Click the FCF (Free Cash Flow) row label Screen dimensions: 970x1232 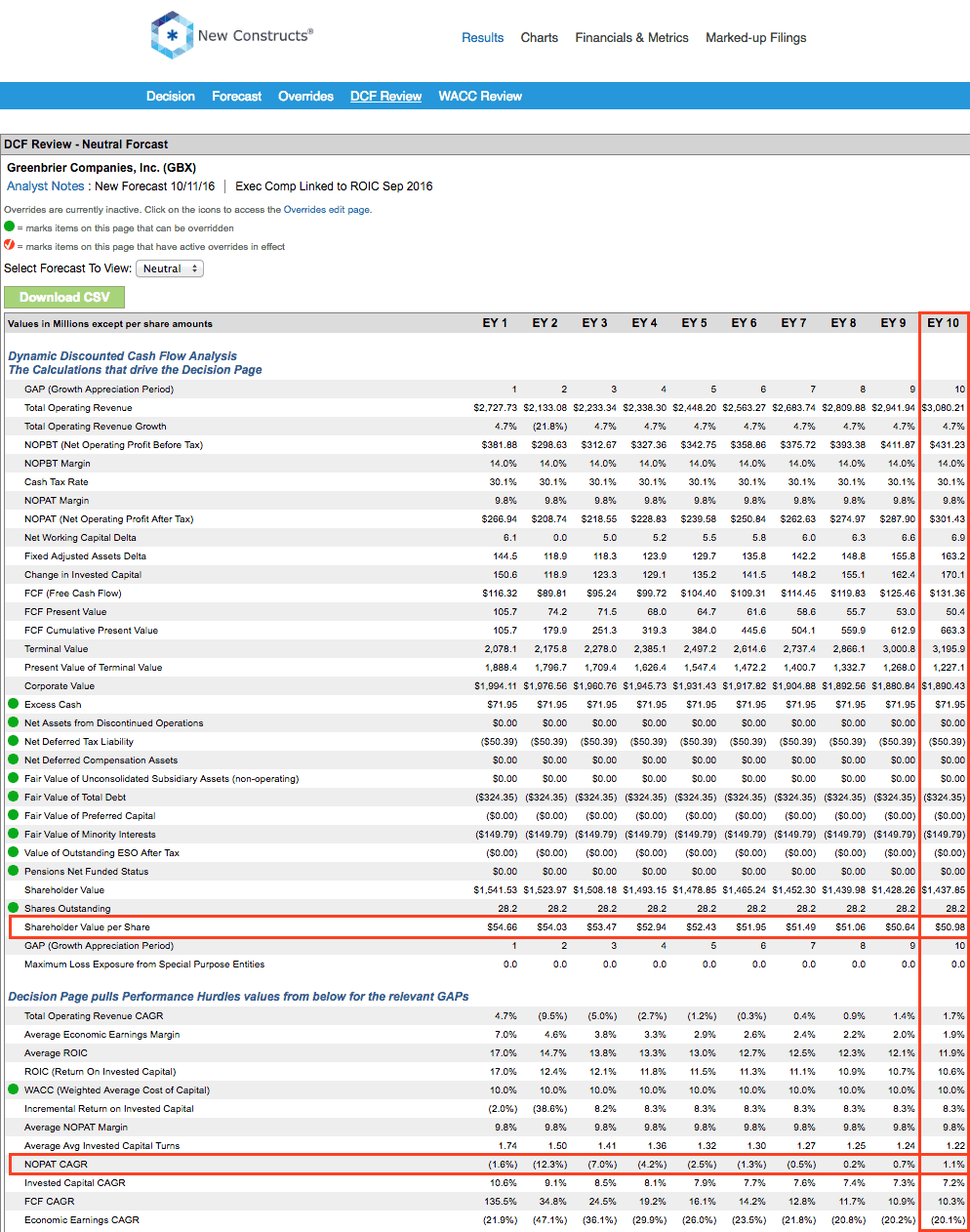coord(73,594)
